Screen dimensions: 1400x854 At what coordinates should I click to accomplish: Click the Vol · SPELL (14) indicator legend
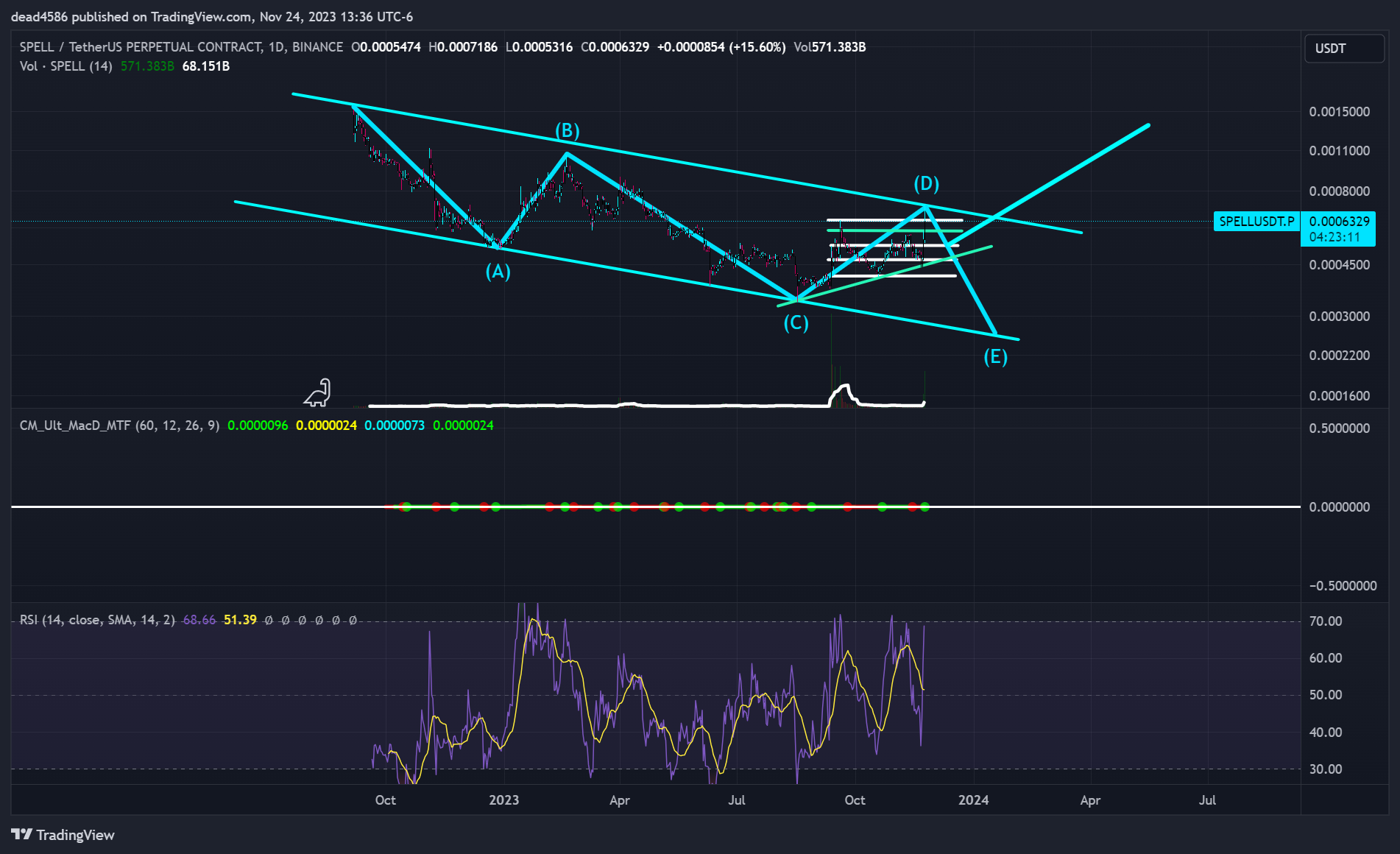66,66
